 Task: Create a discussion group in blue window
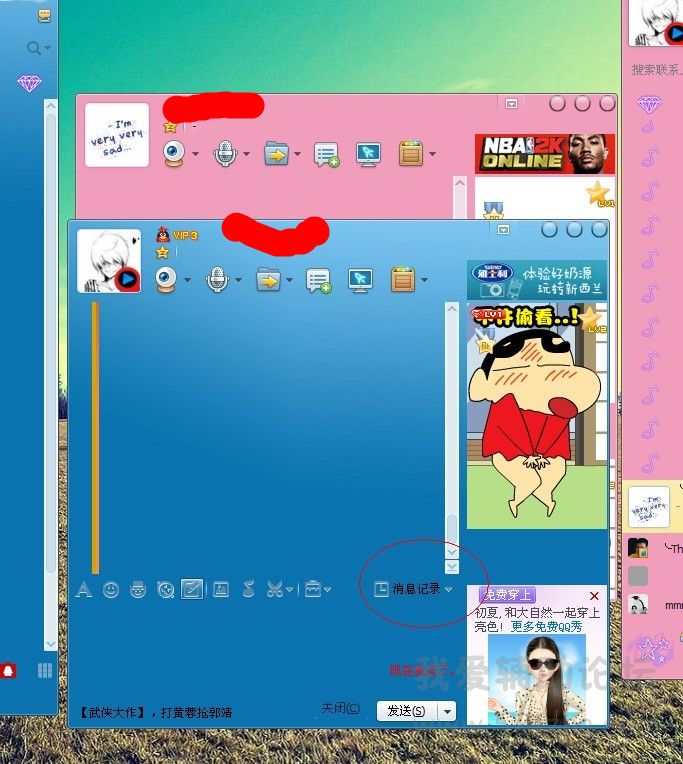pyautogui.click(x=319, y=281)
